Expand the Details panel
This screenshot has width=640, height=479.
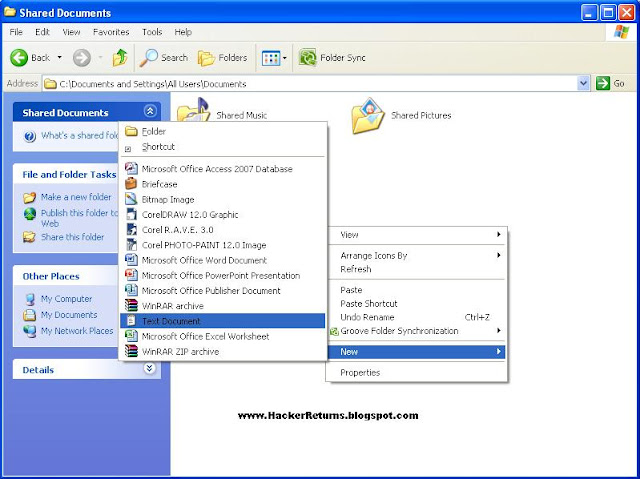(x=150, y=368)
